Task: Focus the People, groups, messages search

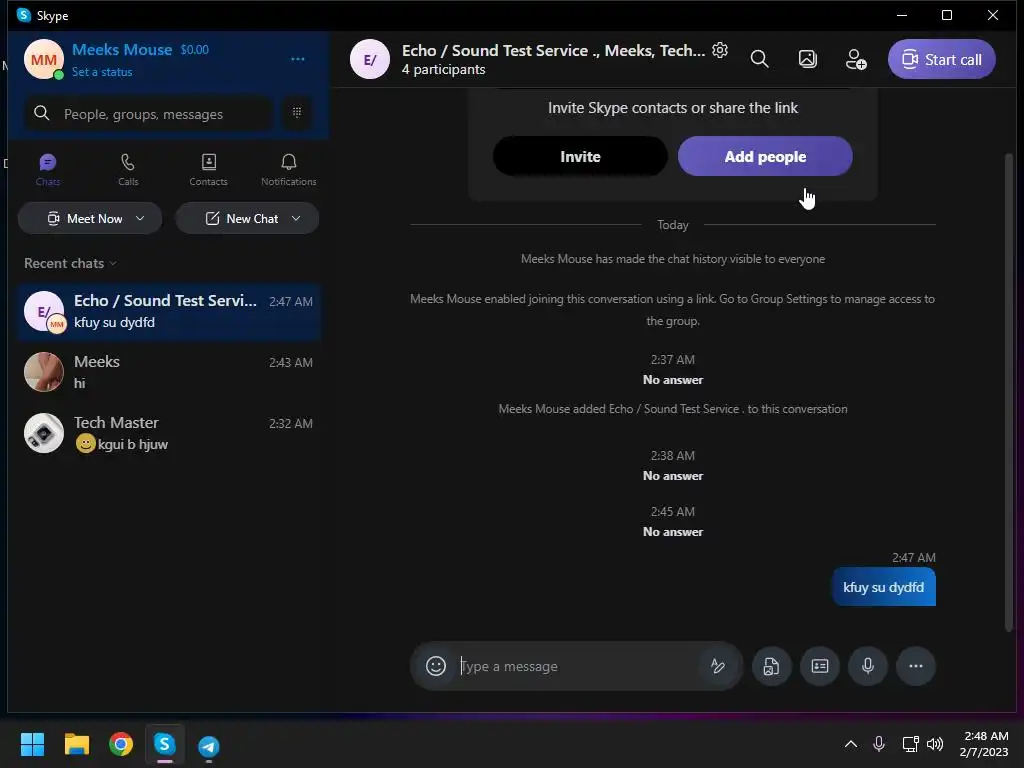Action: [x=149, y=114]
